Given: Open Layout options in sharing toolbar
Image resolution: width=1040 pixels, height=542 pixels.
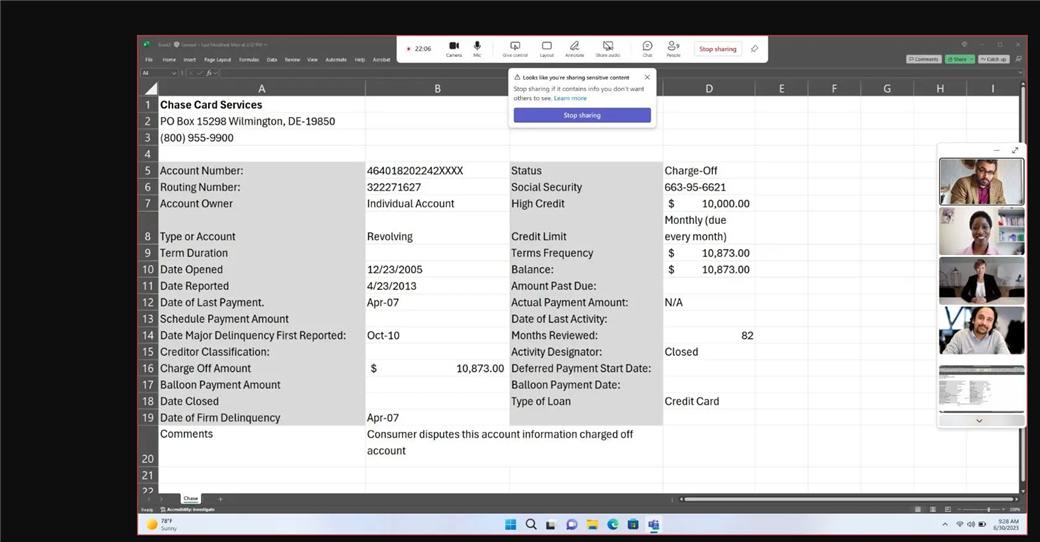Looking at the screenshot, I should tap(547, 48).
